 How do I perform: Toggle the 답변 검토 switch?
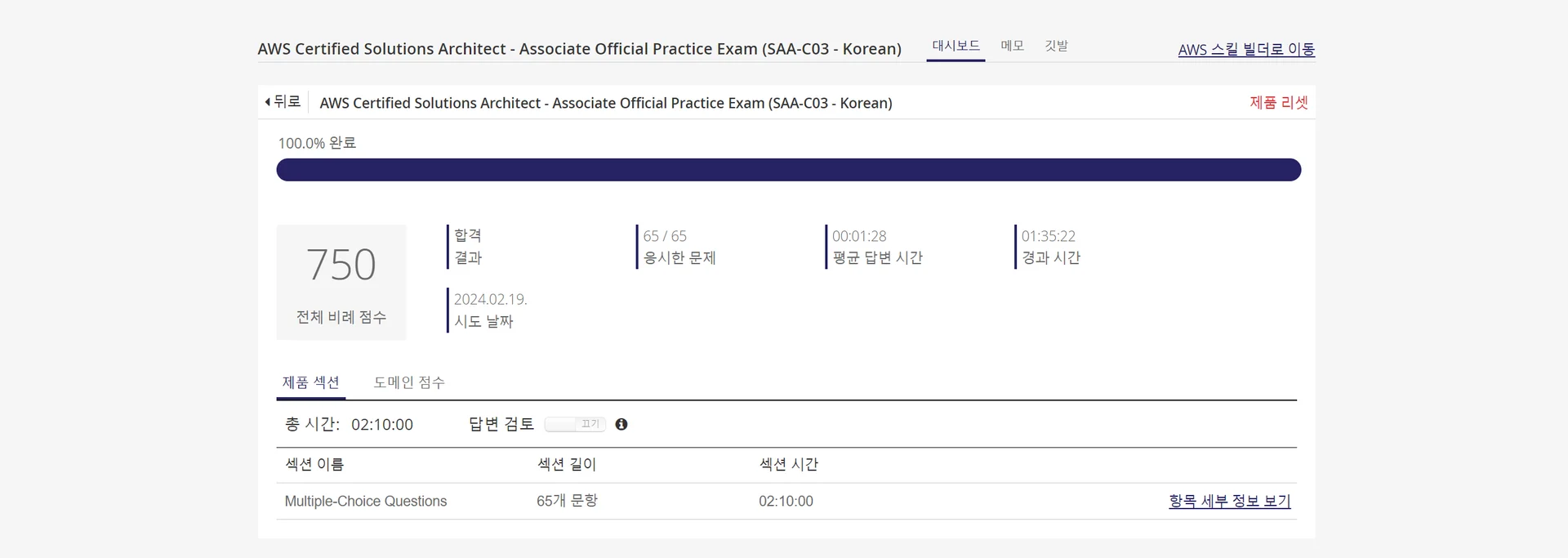pyautogui.click(x=575, y=424)
